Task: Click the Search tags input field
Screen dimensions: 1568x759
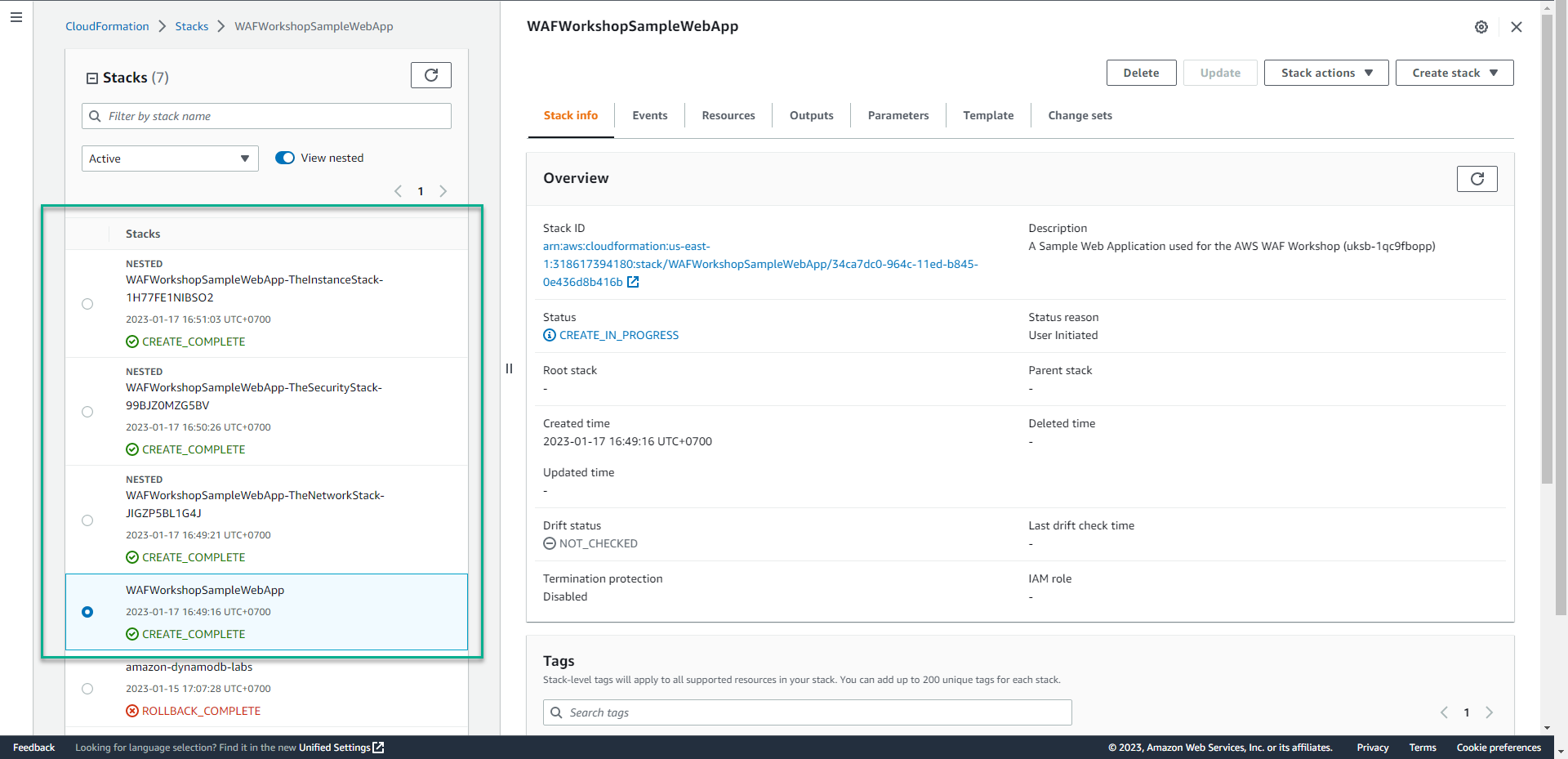Action: click(808, 712)
